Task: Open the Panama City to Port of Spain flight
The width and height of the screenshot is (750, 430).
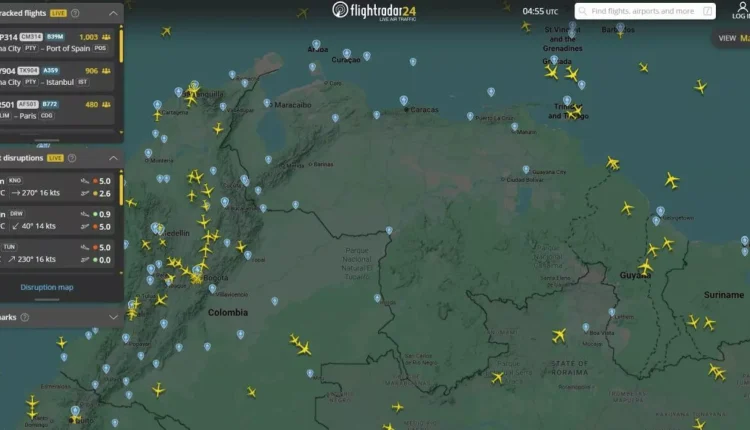Action: pos(60,42)
